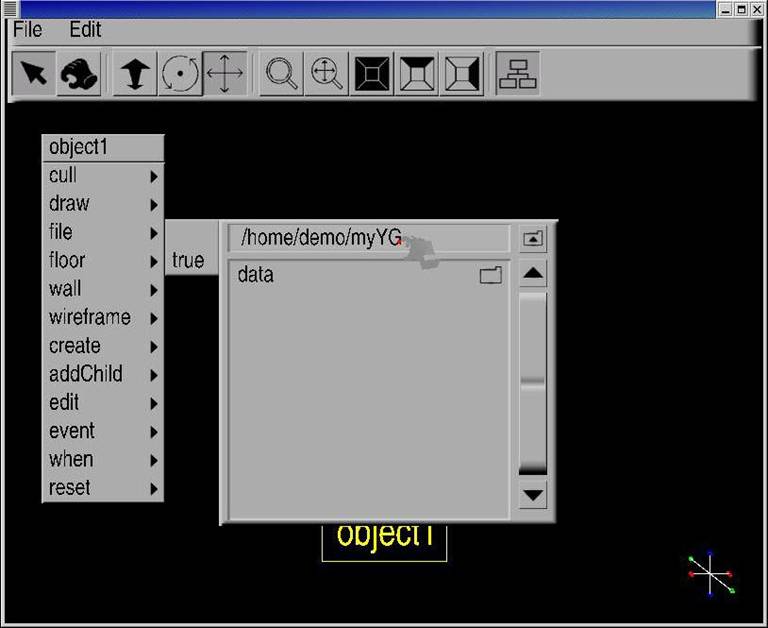The height and width of the screenshot is (628, 768).
Task: Choose the true option
Action: point(192,260)
